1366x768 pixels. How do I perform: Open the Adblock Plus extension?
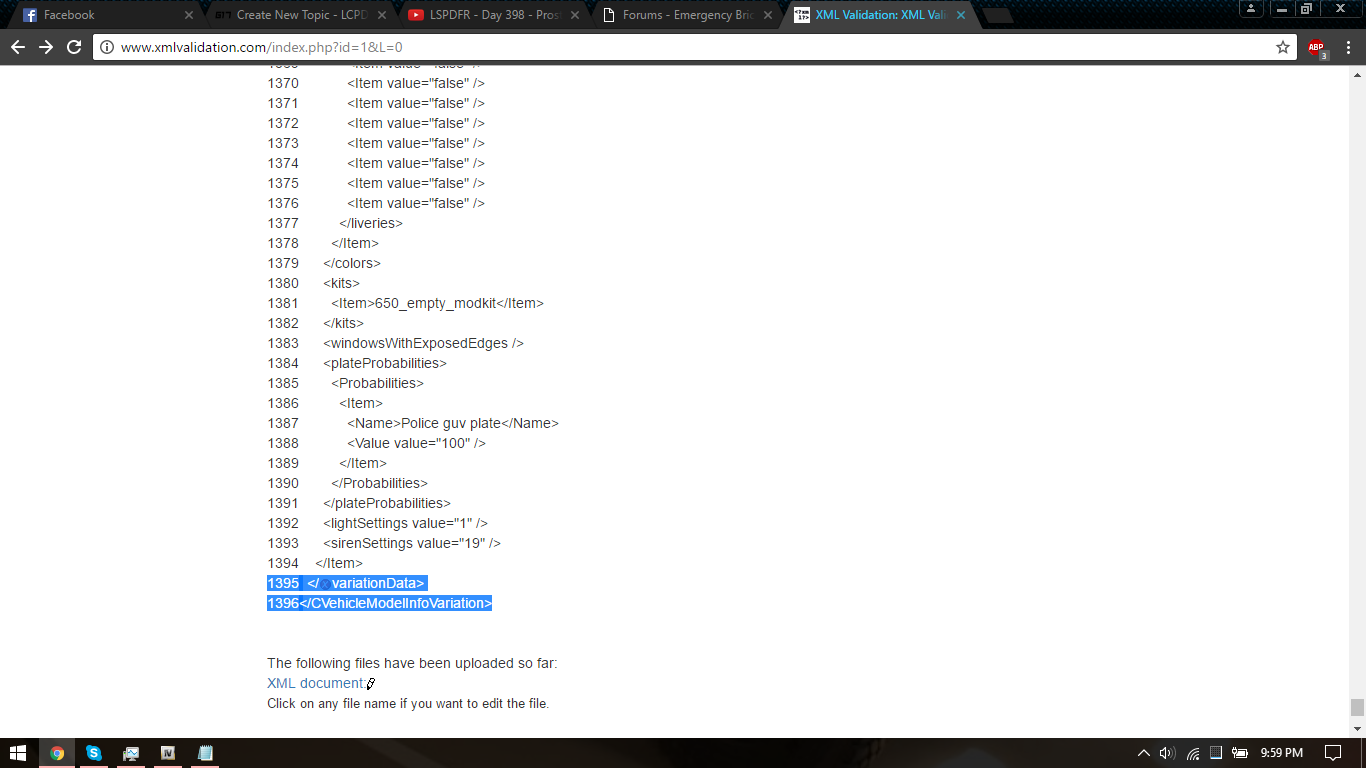coord(1317,48)
